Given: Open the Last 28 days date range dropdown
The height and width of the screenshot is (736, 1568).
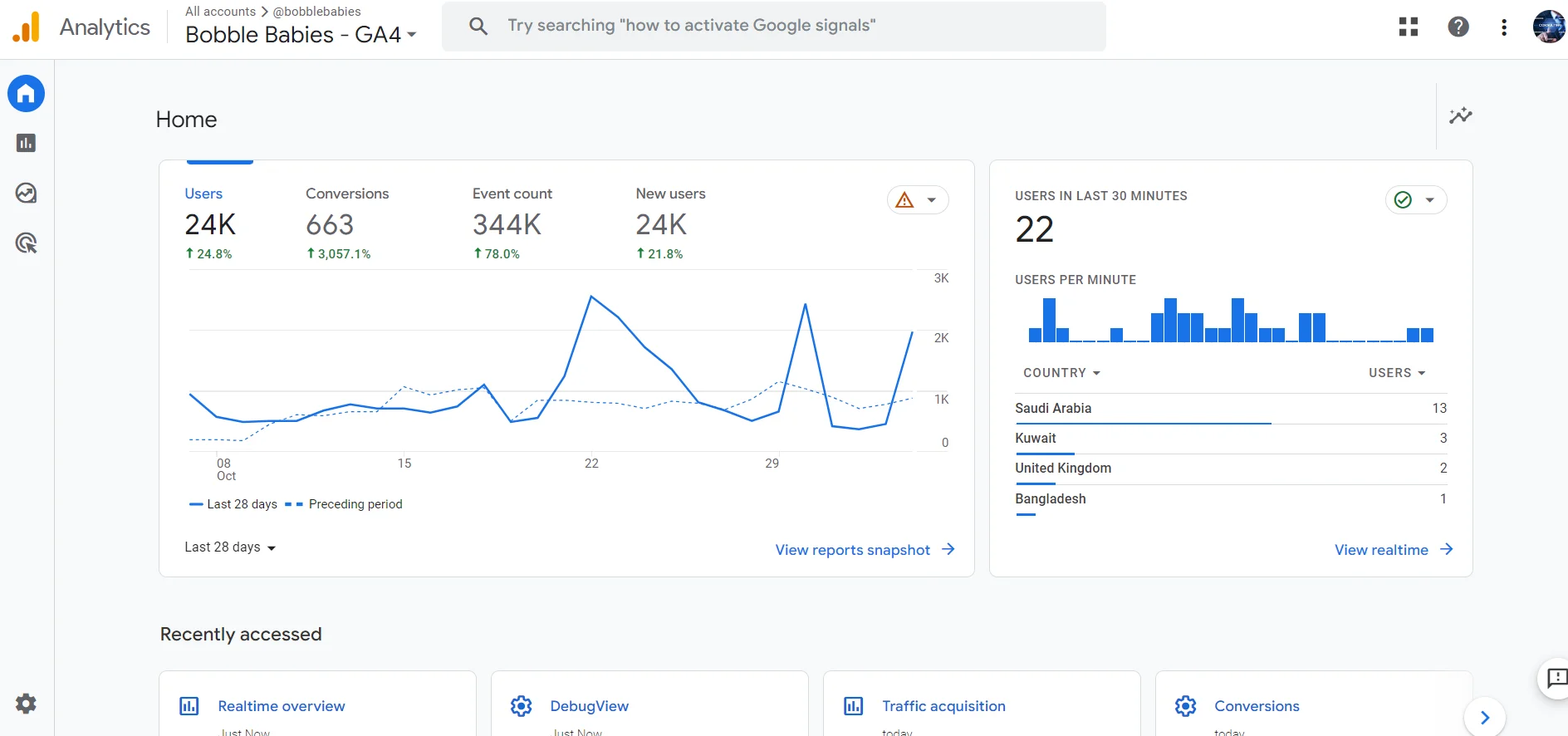Looking at the screenshot, I should click(x=230, y=547).
